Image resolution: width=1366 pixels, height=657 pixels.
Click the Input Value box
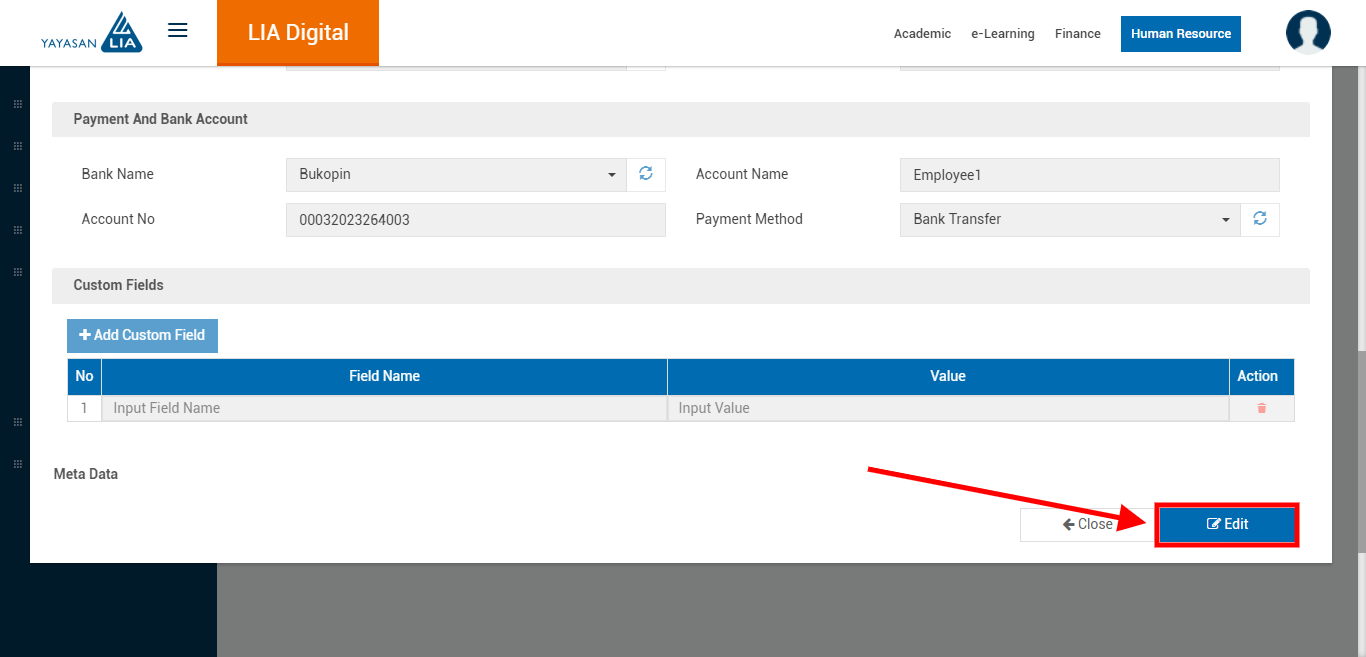pos(947,408)
